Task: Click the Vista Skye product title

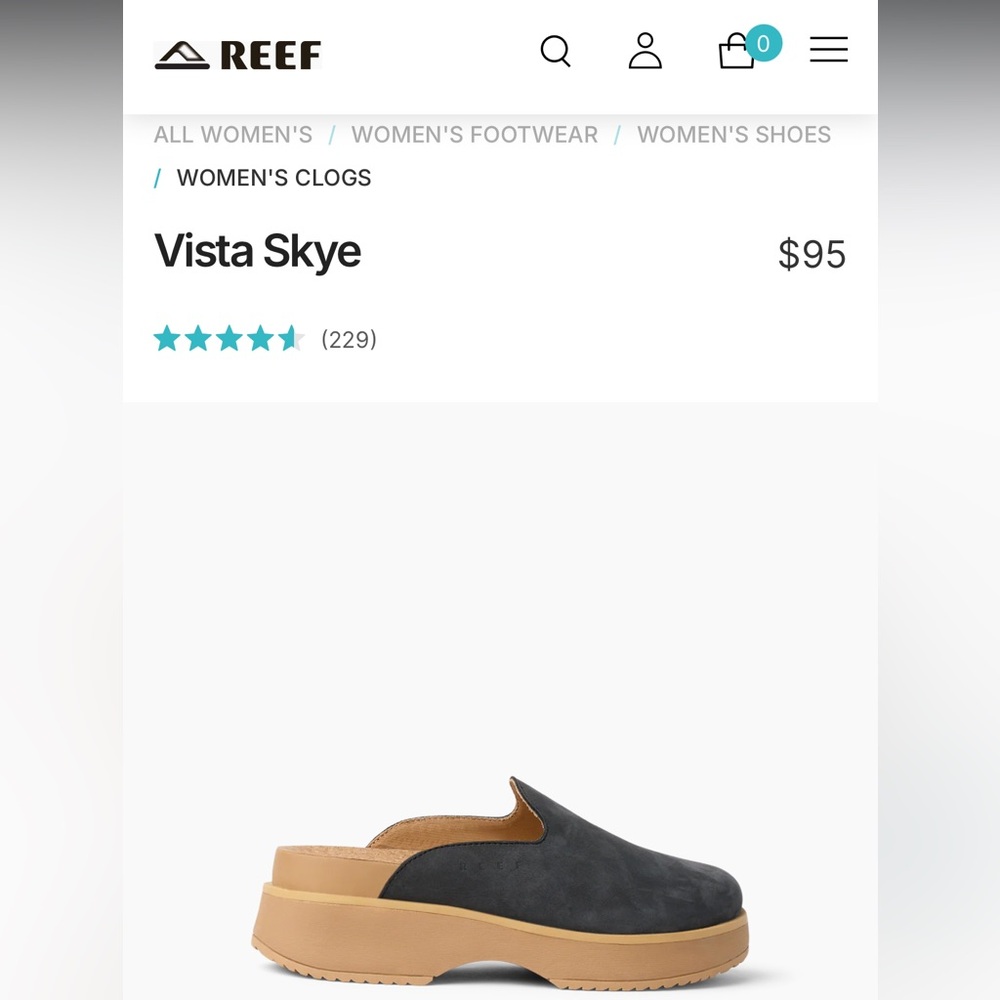Action: [256, 251]
